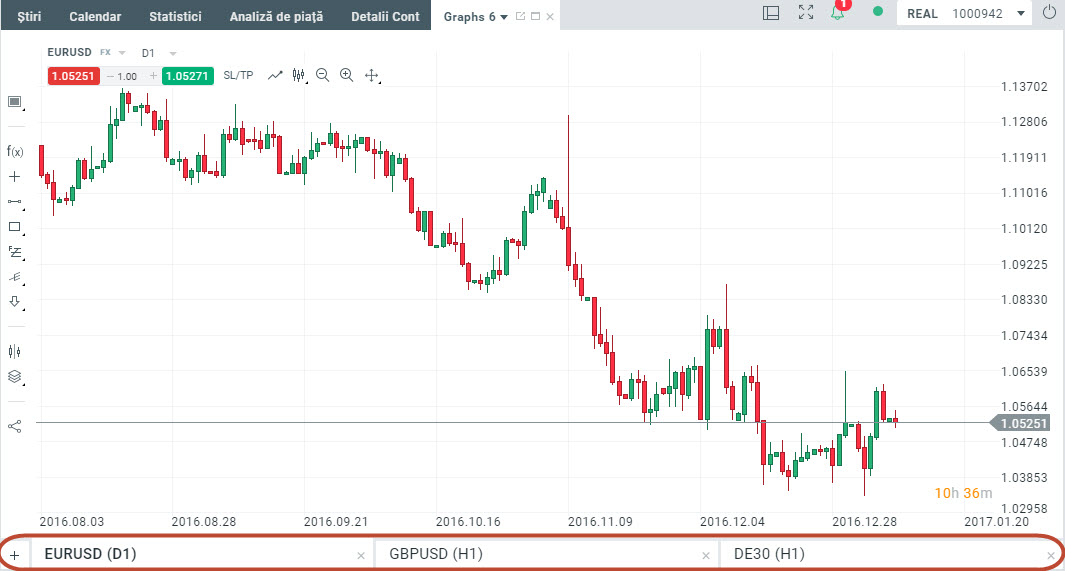This screenshot has width=1065, height=571.
Task: Click the FX label next to EURUSD
Action: (x=105, y=52)
